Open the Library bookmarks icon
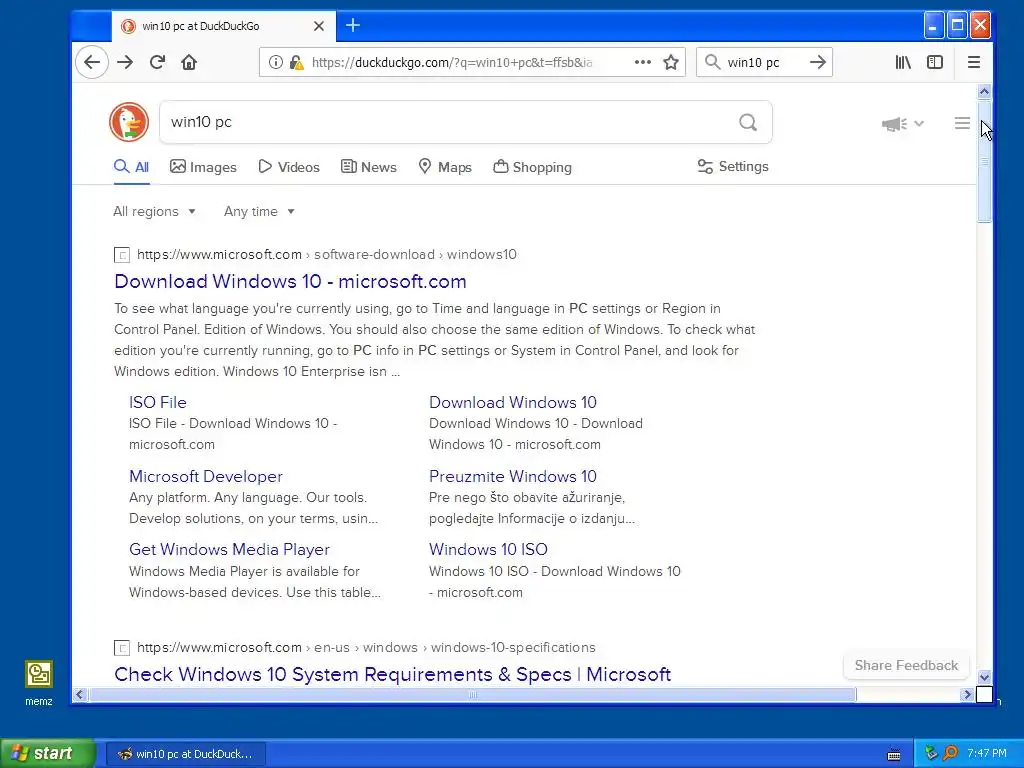 pos(903,62)
